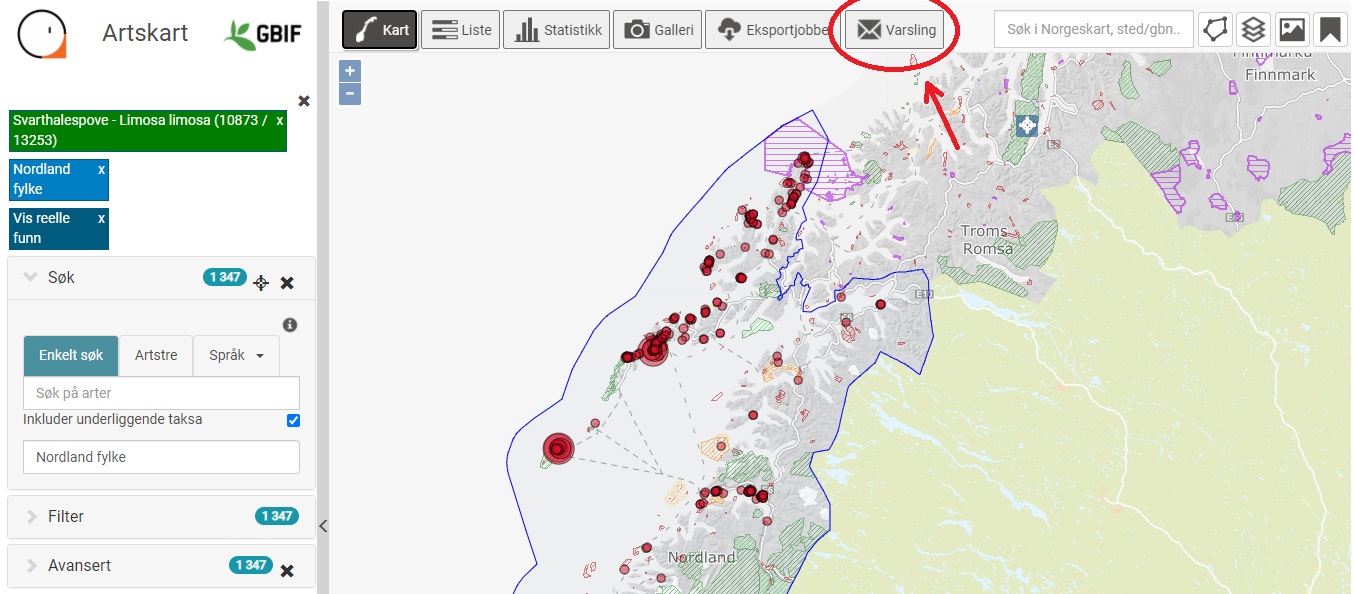Click the Varsling button
1354x594 pixels.
click(896, 30)
